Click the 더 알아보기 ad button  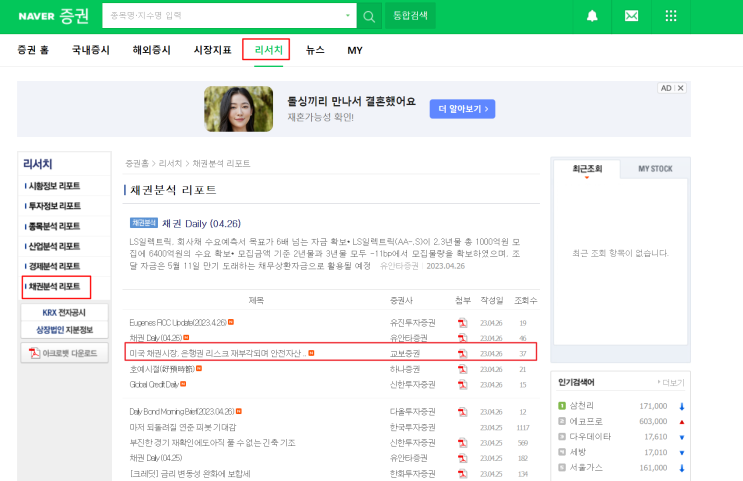[462, 109]
